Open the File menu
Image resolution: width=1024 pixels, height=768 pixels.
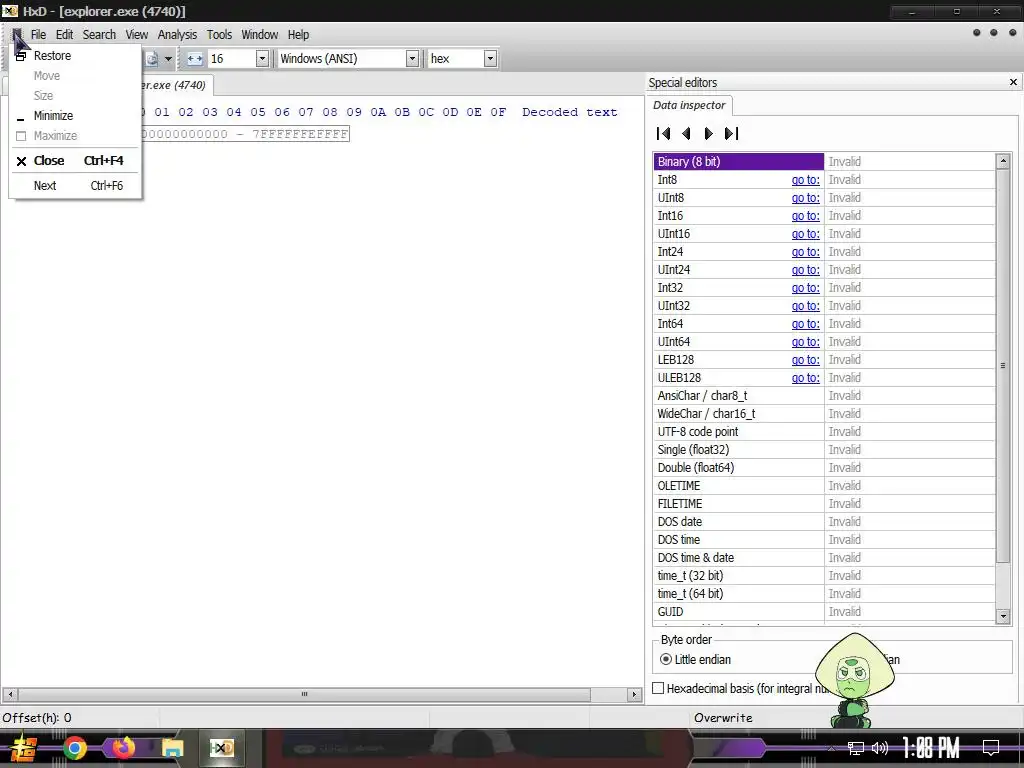point(39,35)
